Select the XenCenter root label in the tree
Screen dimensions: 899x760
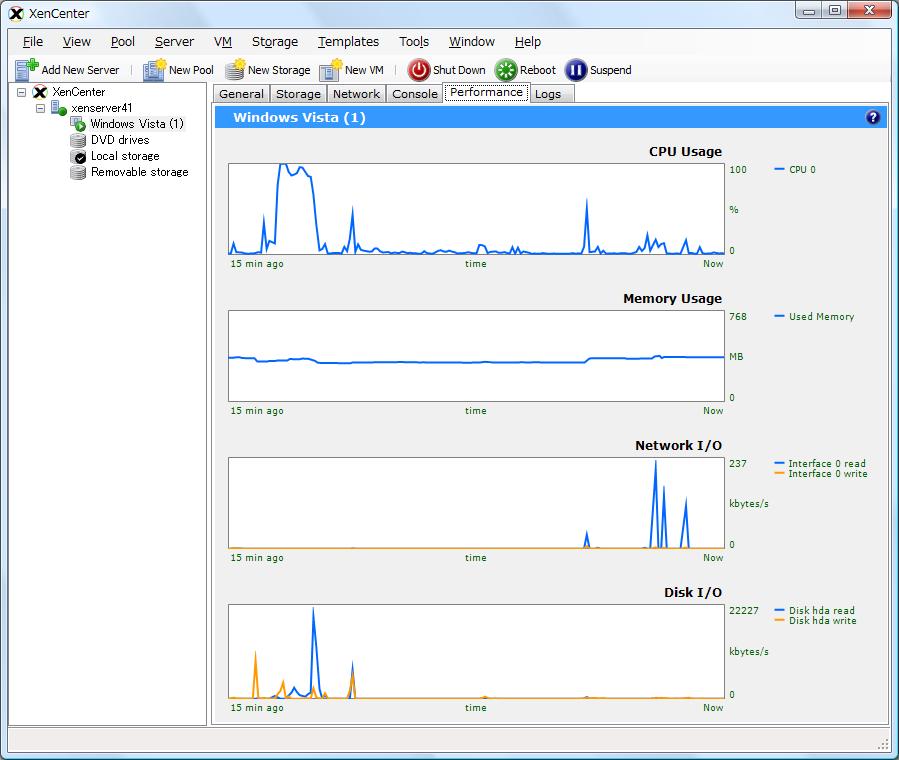coord(79,92)
